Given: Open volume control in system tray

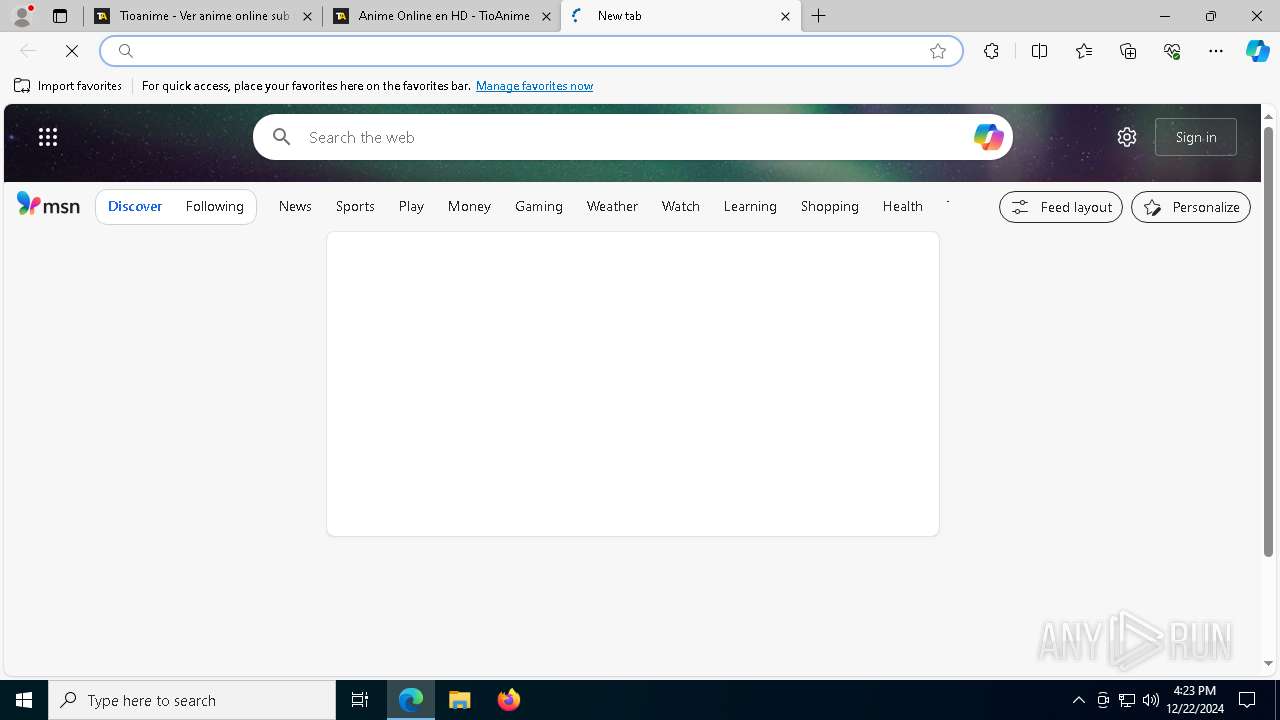Looking at the screenshot, I should [1151, 700].
